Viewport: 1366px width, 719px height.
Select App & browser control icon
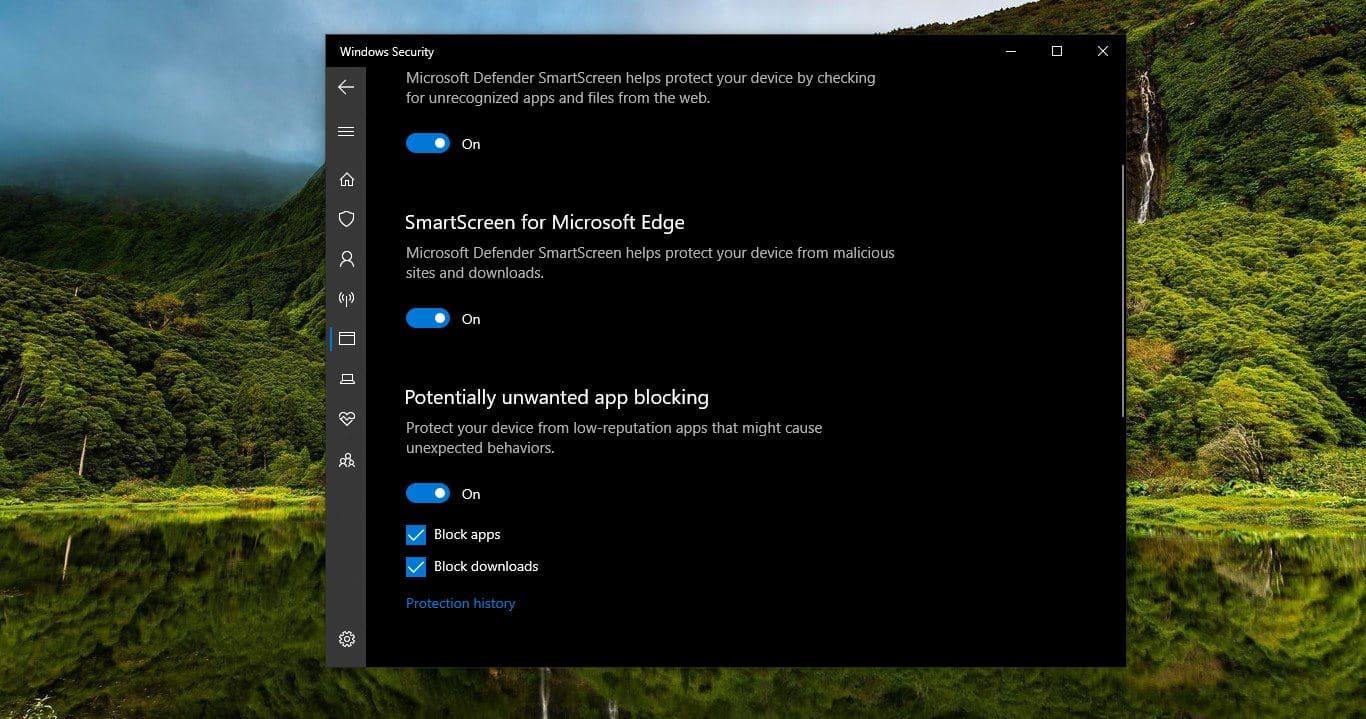[346, 339]
